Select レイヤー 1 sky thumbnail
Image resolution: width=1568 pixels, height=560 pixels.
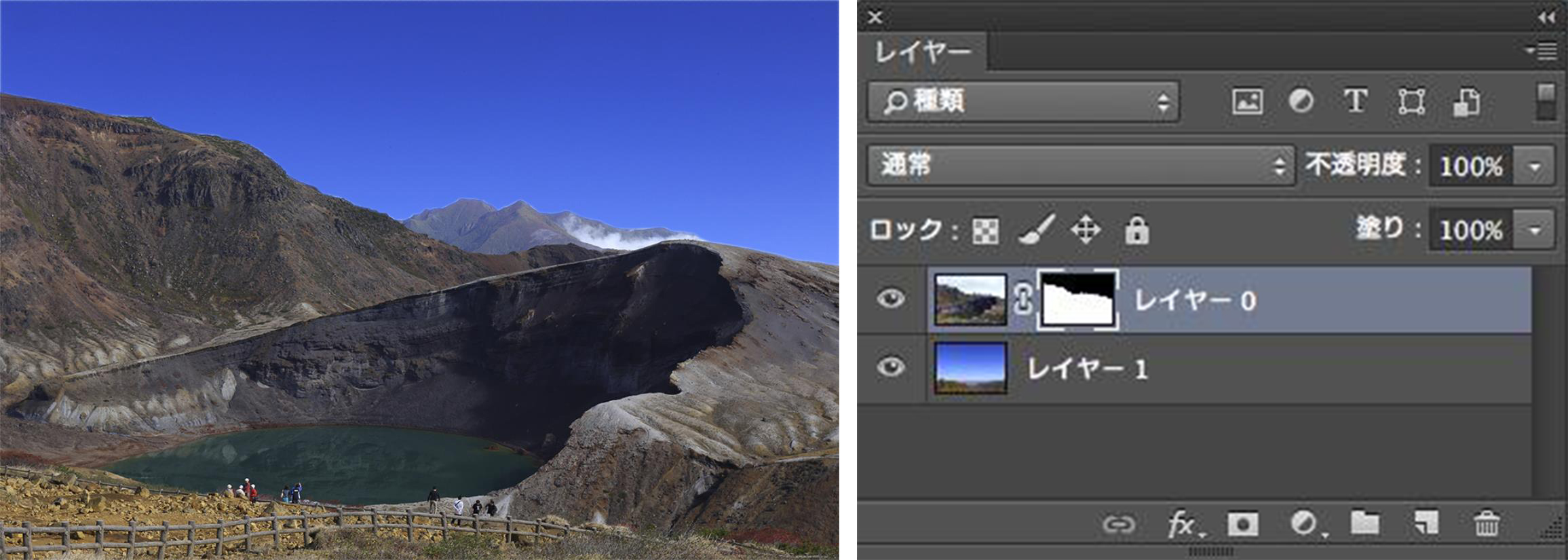coord(970,368)
